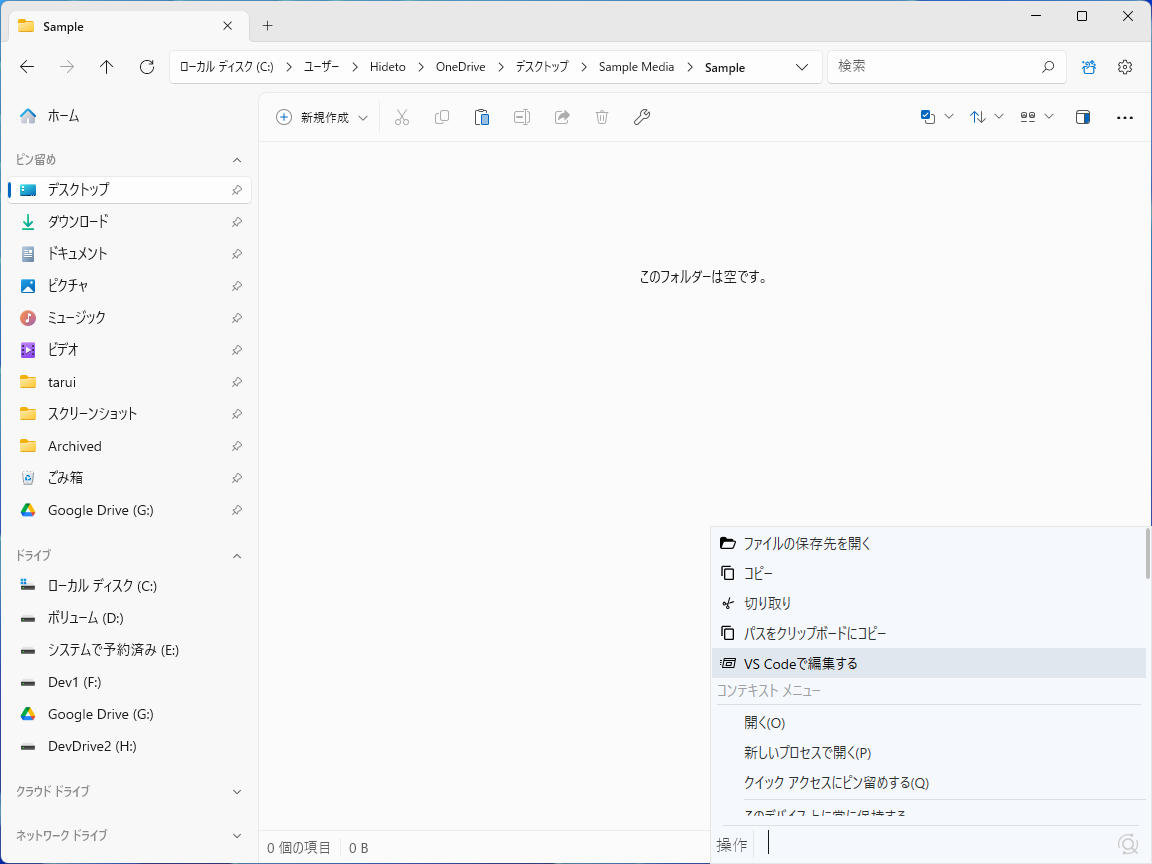Open the Rename icon in the toolbar
The image size is (1152, 864).
(x=521, y=117)
